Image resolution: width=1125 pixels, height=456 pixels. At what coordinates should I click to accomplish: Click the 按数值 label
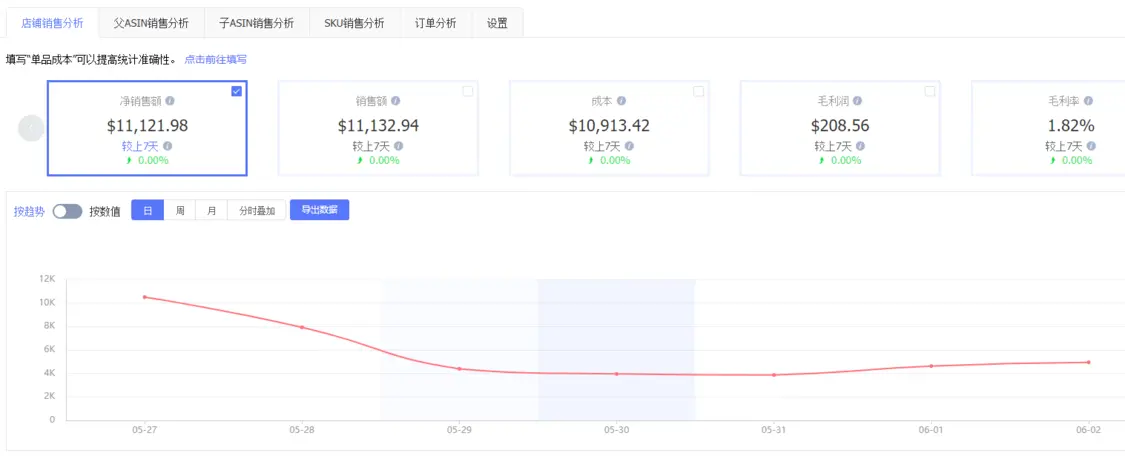(105, 212)
